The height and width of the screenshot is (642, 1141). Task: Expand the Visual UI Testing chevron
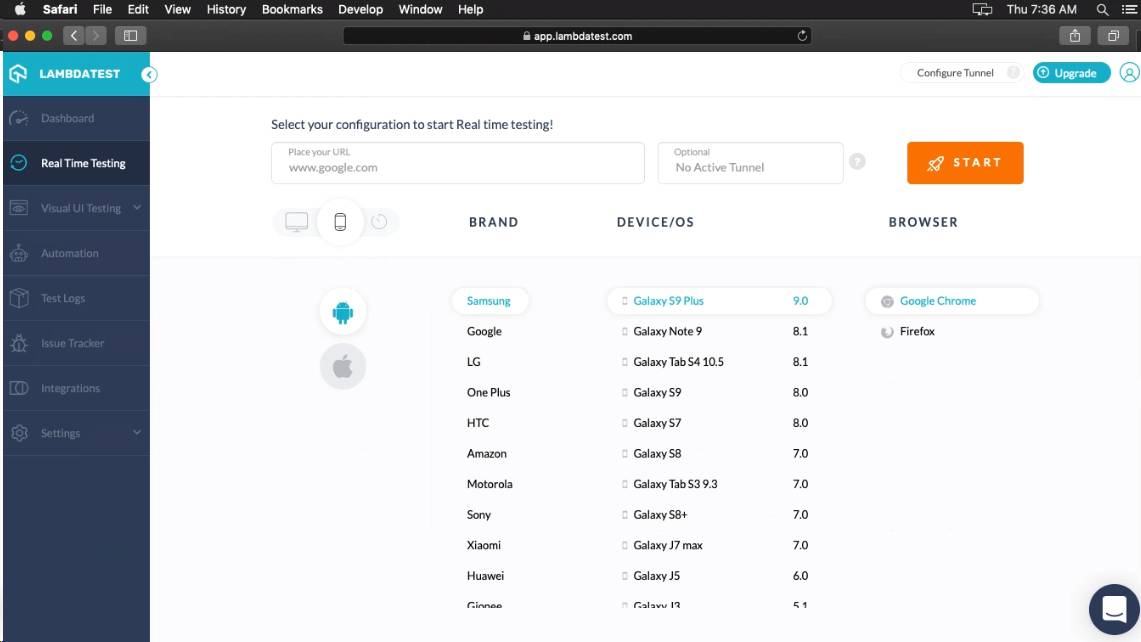(137, 207)
